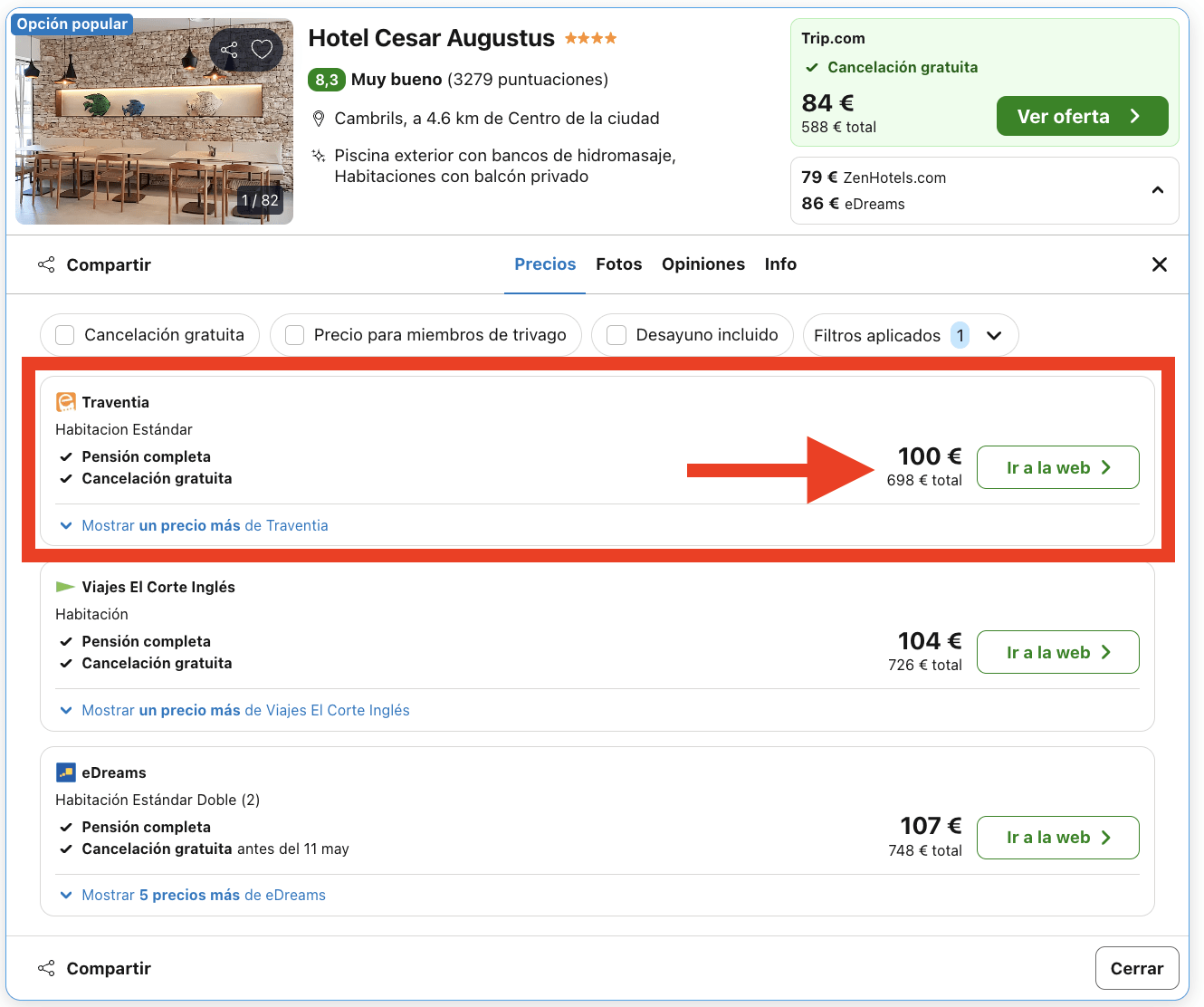This screenshot has width=1204, height=1007.
Task: Enable the Desayuno incluido filter
Action: click(x=616, y=334)
